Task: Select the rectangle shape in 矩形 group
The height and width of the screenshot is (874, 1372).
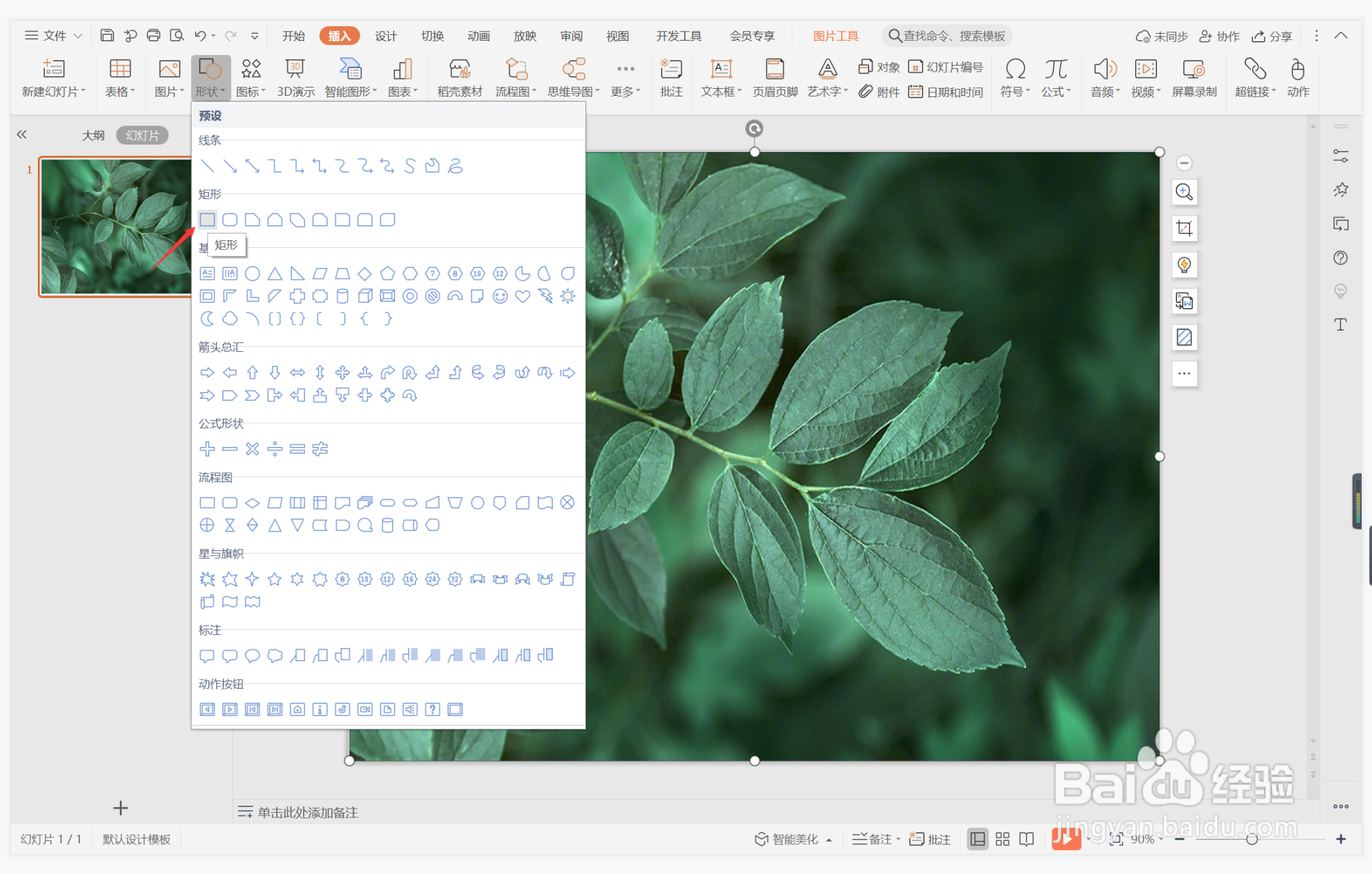Action: (207, 220)
